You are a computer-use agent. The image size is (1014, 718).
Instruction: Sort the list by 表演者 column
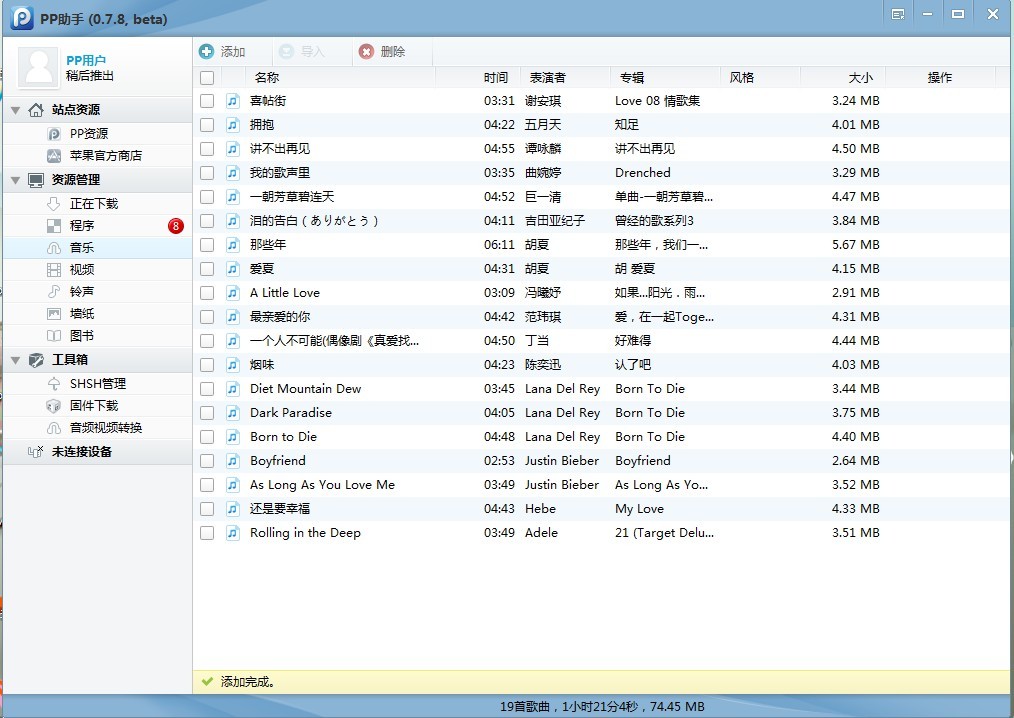[x=547, y=77]
